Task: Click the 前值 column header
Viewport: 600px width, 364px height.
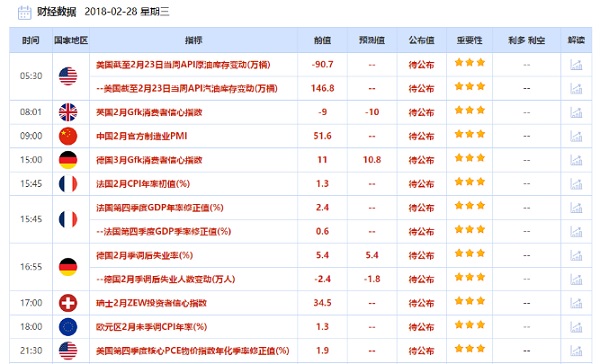Action: 322,40
